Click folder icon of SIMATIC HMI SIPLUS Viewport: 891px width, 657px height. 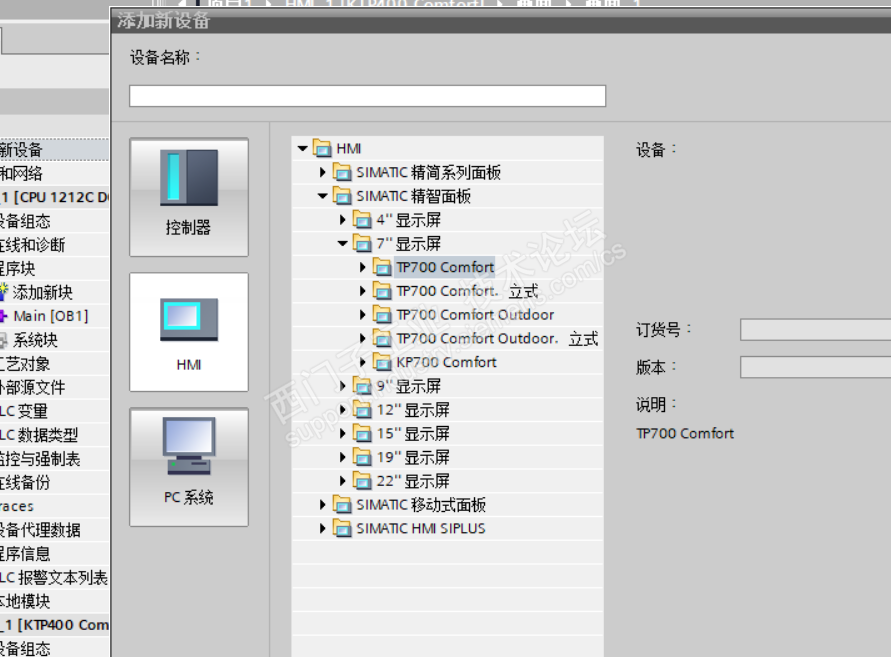[x=342, y=528]
